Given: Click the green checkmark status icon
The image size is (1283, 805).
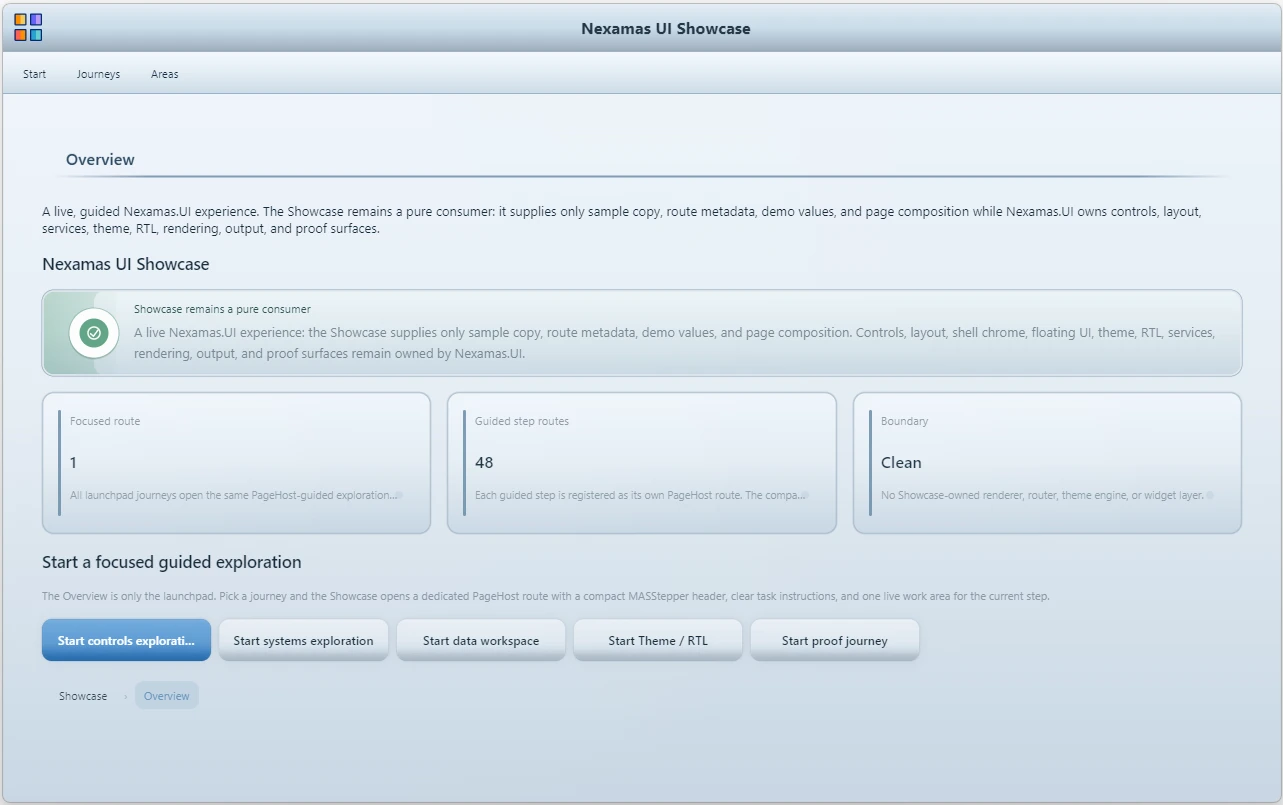Looking at the screenshot, I should (94, 333).
